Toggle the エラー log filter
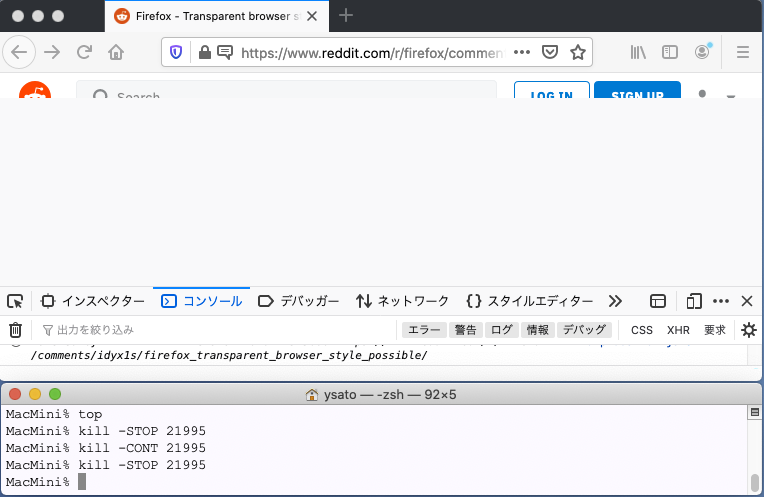The height and width of the screenshot is (497, 764). click(424, 330)
